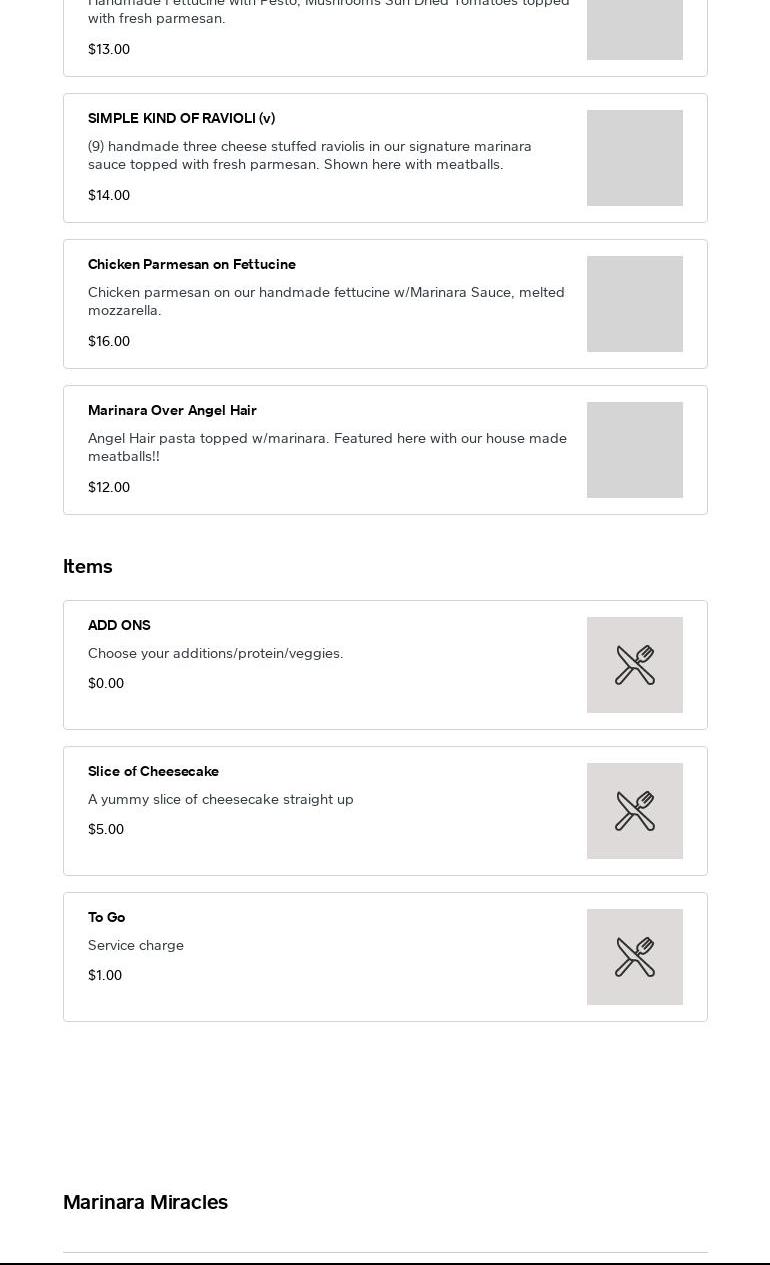Viewport: 770px width, 1265px height.
Task: Click the $13.00 pesto fettucine price
Action: 109,49
